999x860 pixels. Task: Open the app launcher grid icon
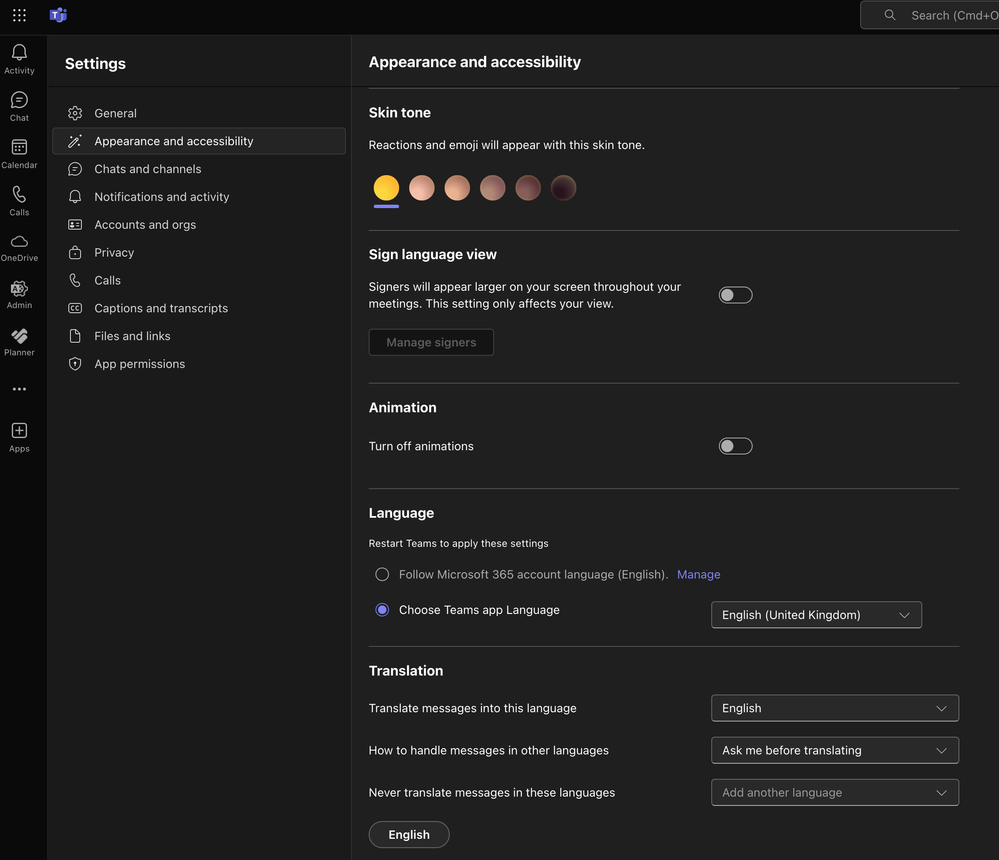tap(19, 15)
